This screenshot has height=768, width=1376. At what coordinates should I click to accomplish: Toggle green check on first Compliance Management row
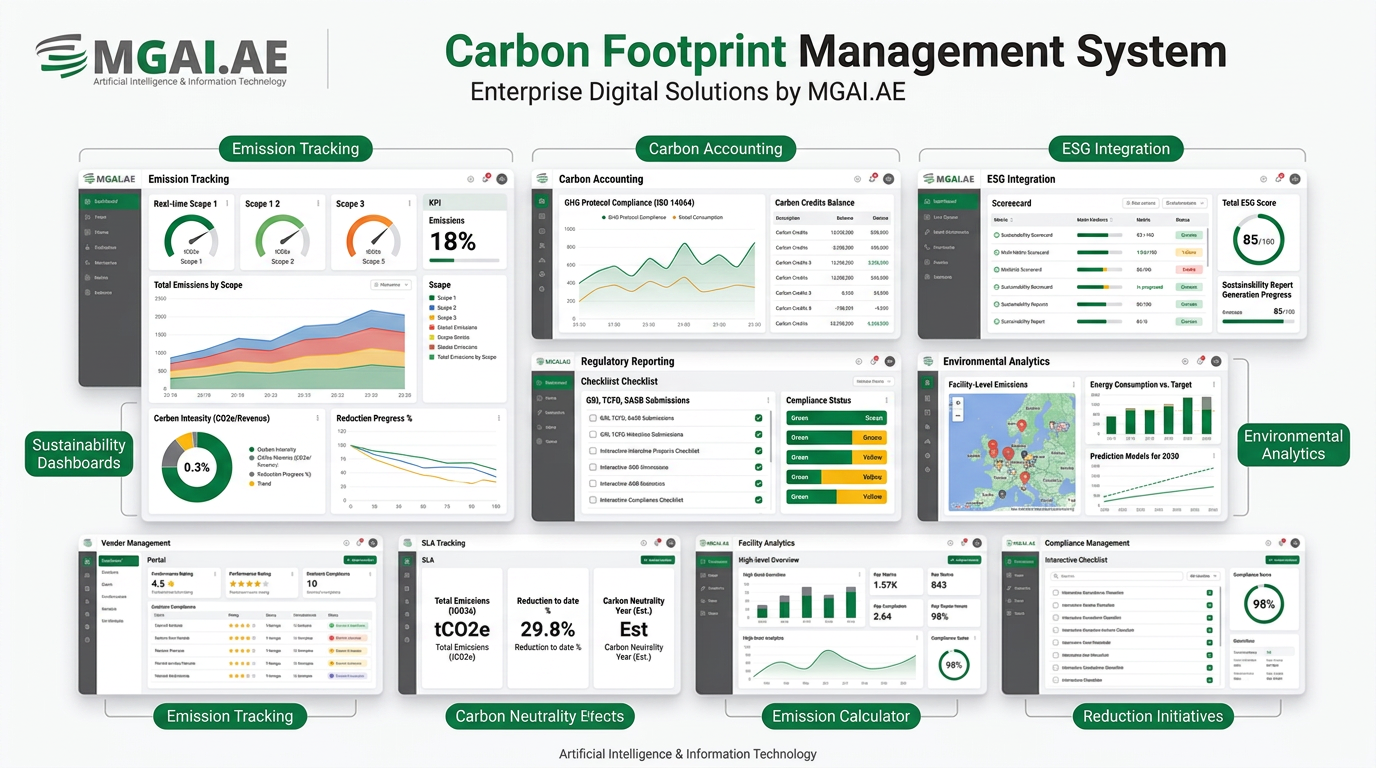pos(1210,593)
